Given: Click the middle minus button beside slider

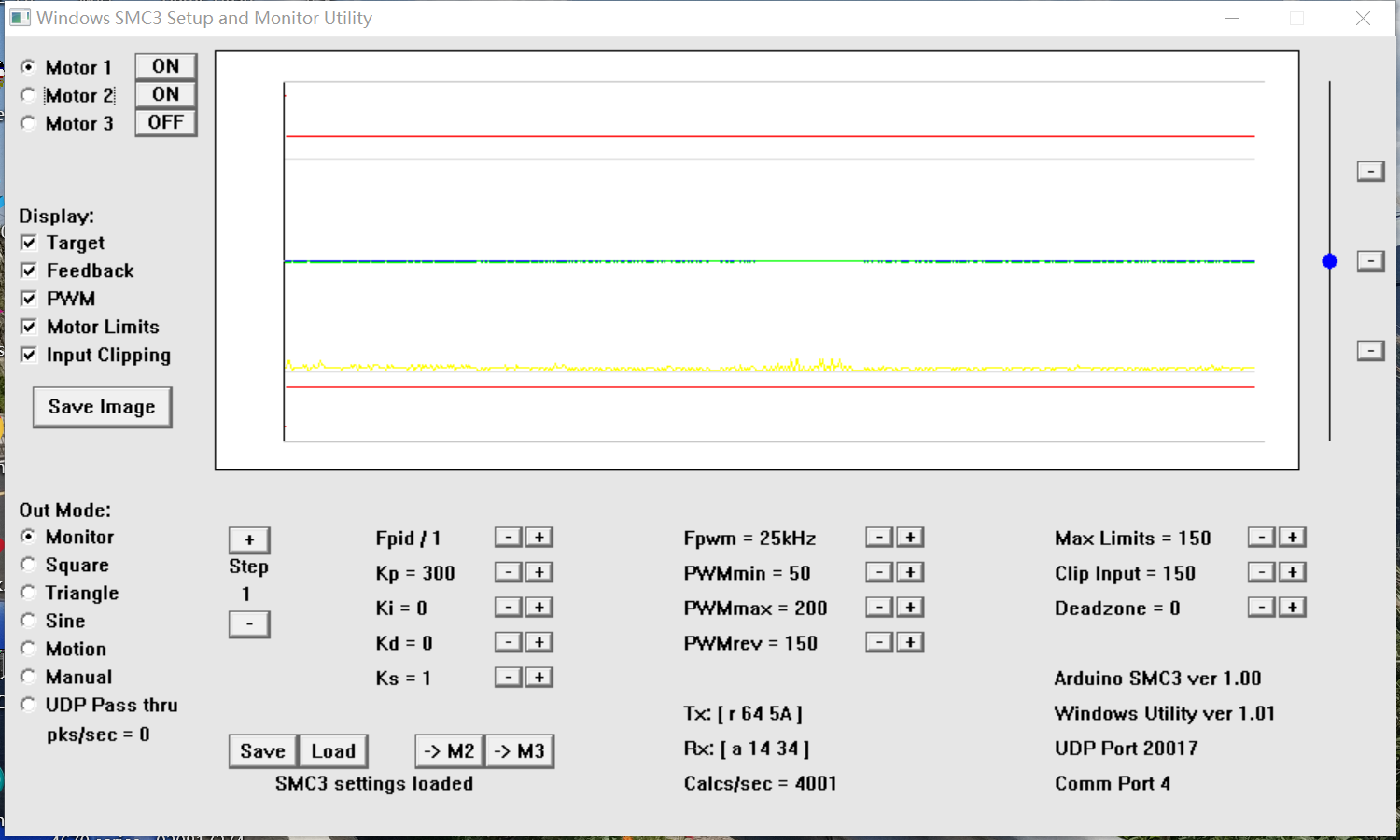Looking at the screenshot, I should click(x=1370, y=260).
